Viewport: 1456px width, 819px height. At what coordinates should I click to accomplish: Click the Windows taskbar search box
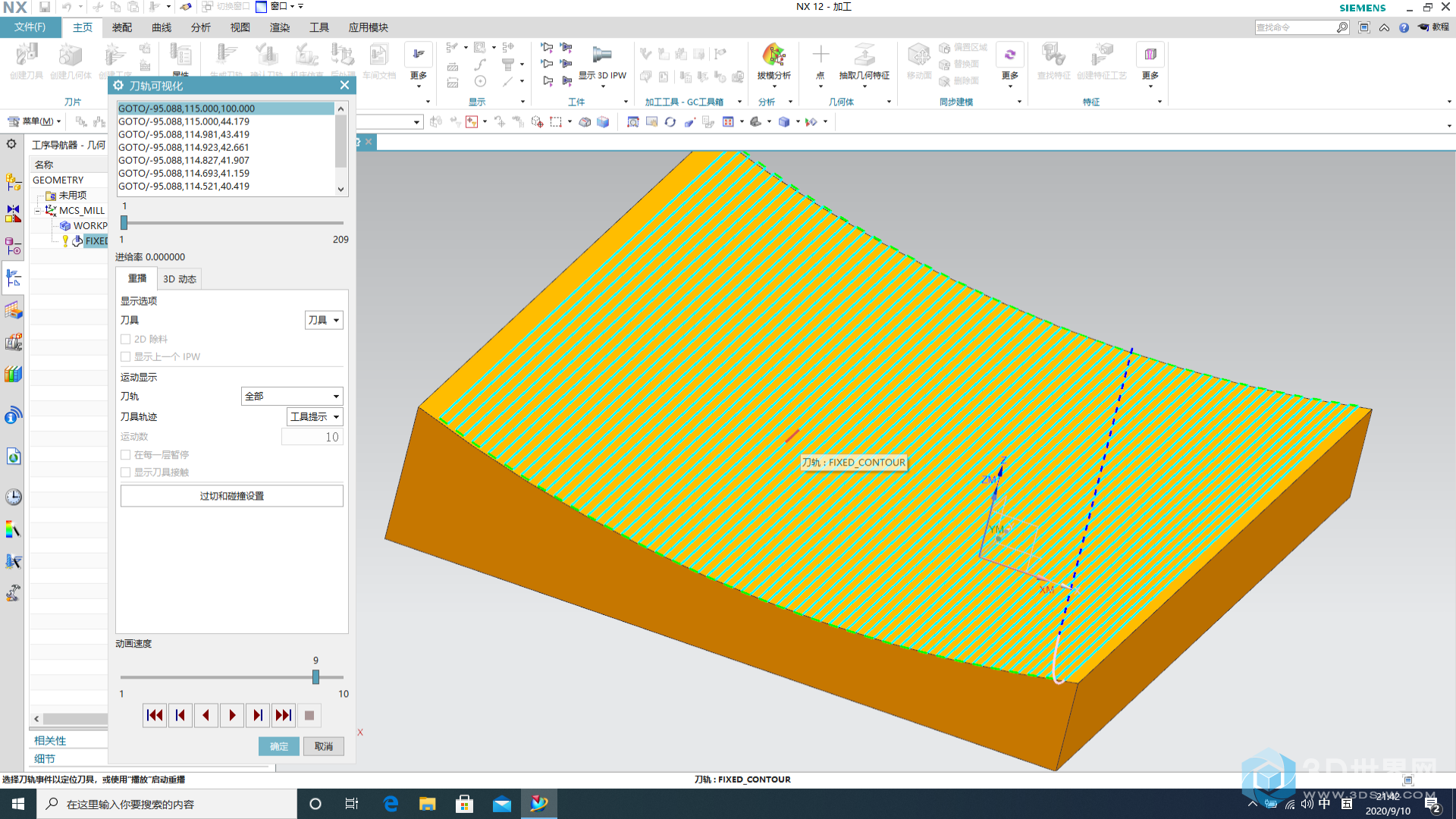coord(167,804)
